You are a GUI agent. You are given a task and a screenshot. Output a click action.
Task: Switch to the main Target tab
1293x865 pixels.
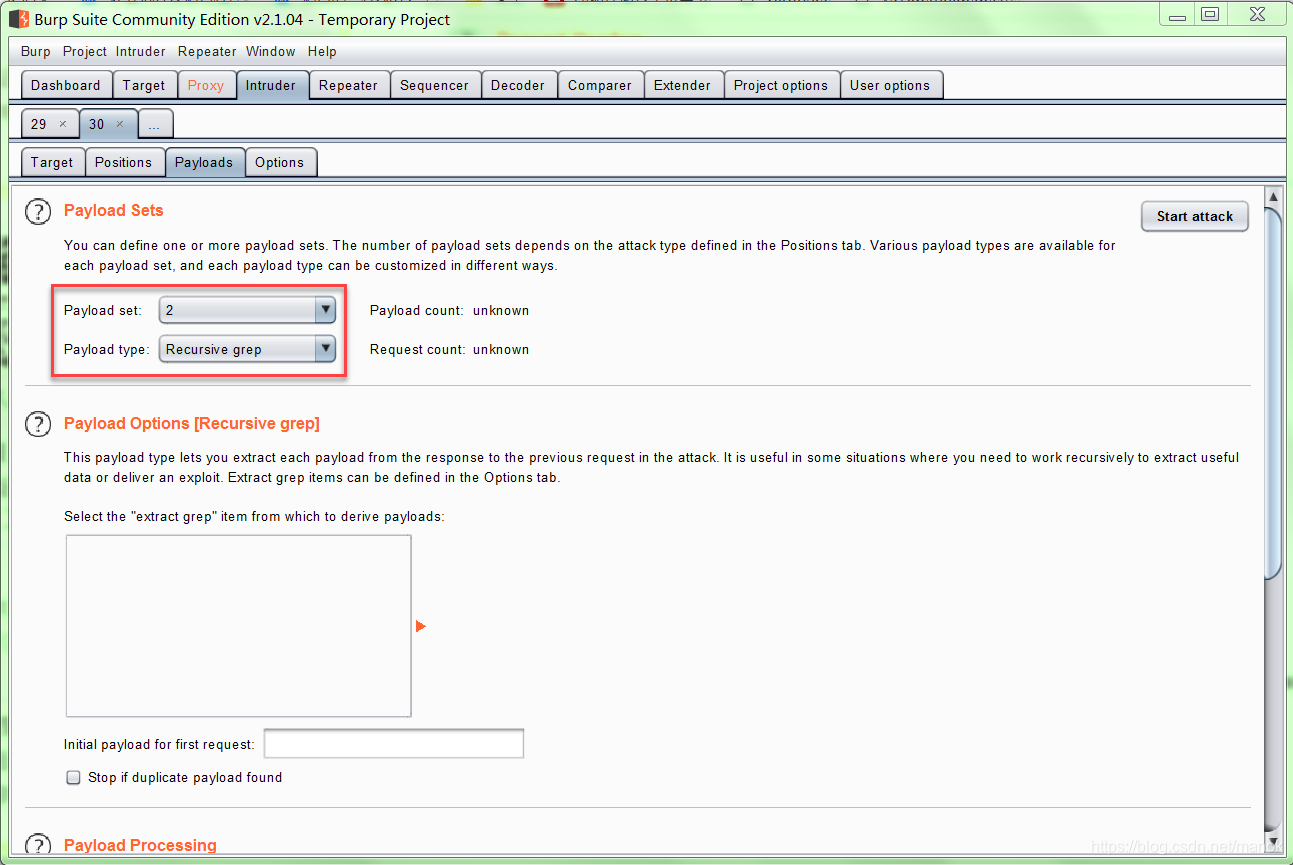pyautogui.click(x=144, y=85)
